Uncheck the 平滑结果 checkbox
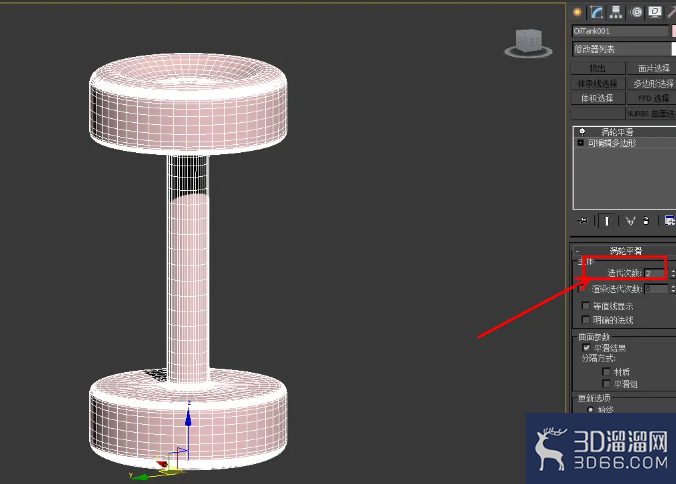The image size is (676, 484). point(586,347)
